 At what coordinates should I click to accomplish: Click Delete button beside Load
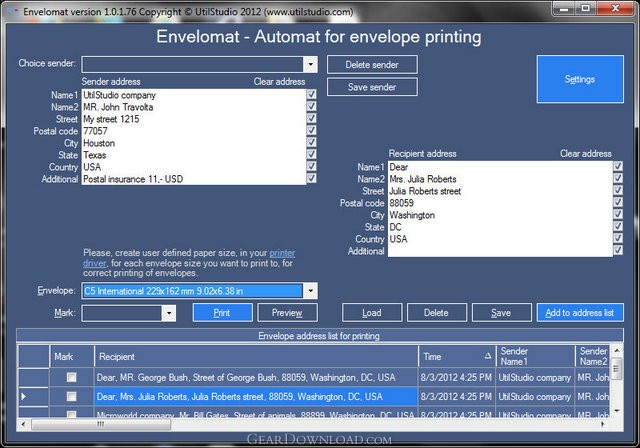click(436, 313)
